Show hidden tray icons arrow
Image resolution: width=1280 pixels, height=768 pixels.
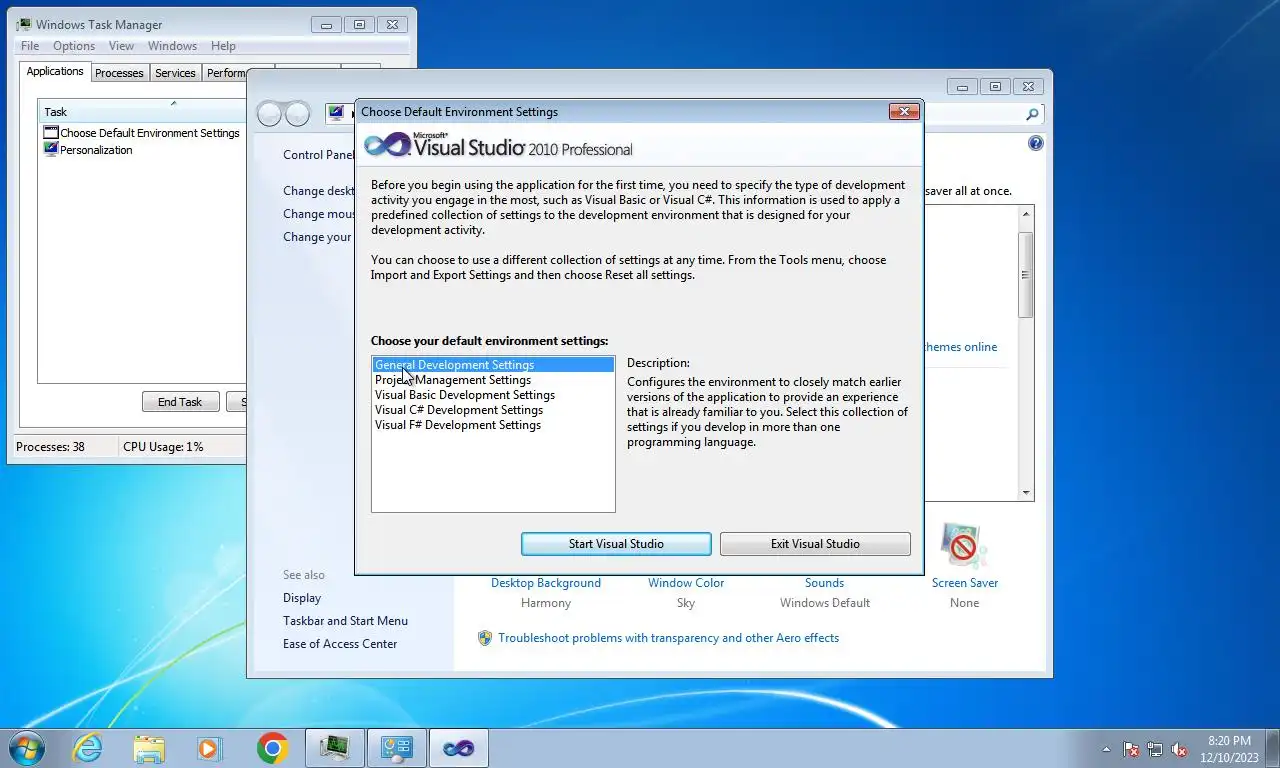(x=1106, y=749)
